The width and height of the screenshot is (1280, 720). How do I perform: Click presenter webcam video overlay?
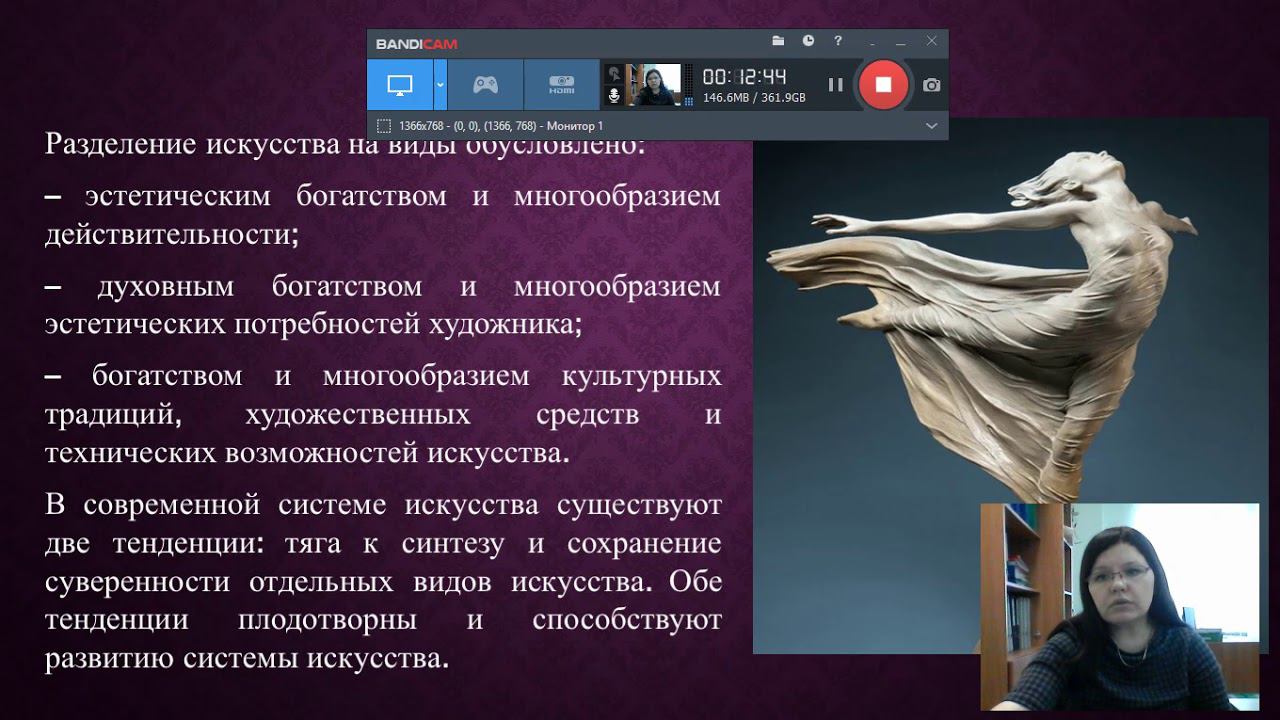pos(1120,606)
